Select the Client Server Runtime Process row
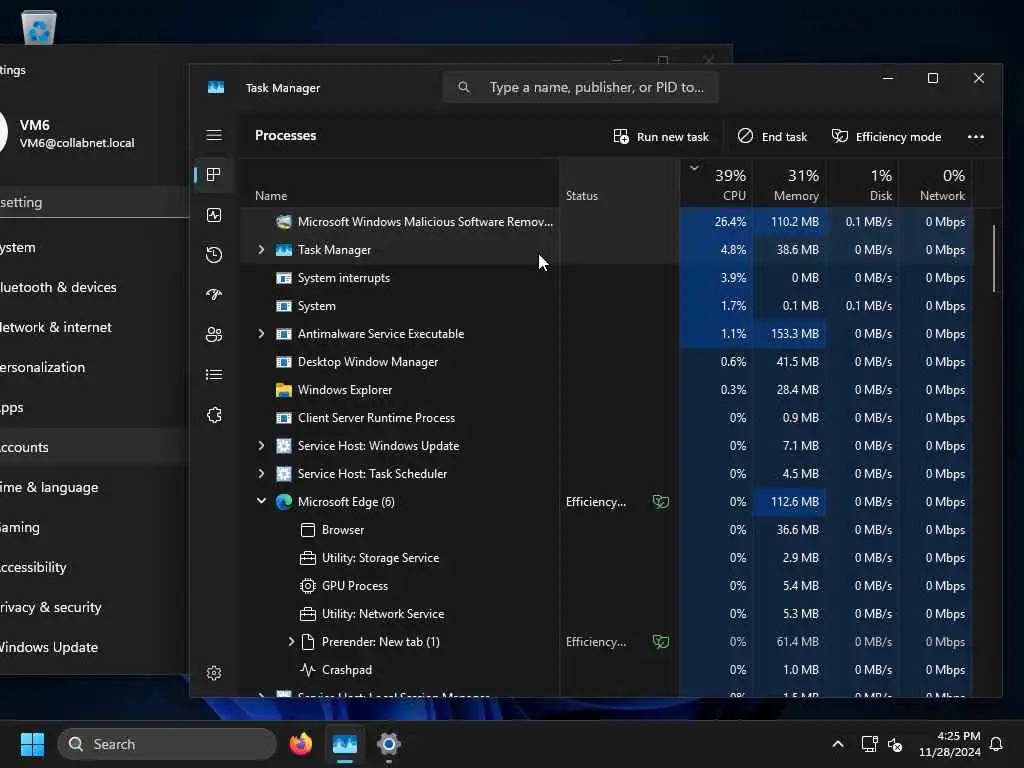Viewport: 1024px width, 768px height. [x=607, y=418]
